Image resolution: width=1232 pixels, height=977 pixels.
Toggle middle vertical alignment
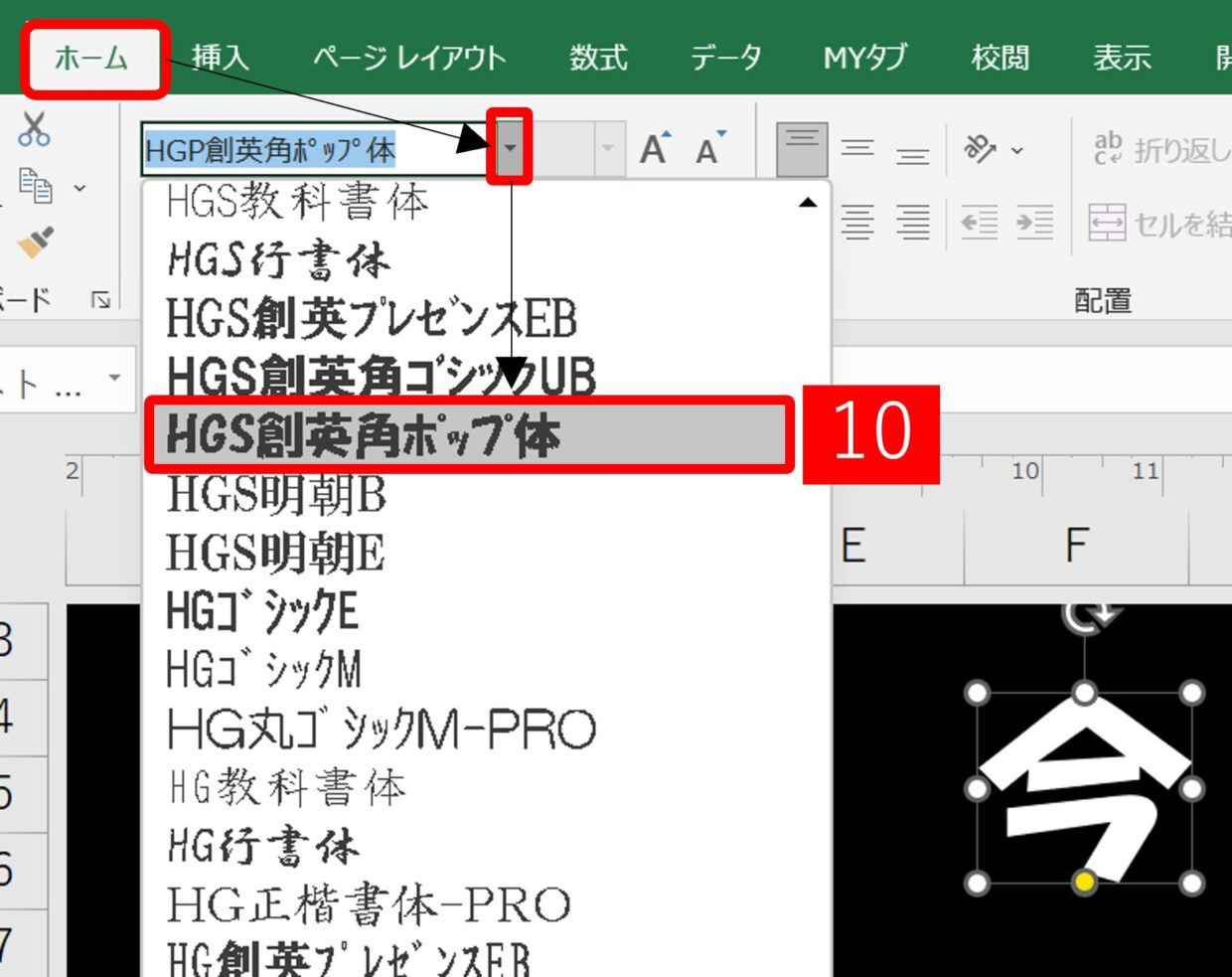[857, 149]
